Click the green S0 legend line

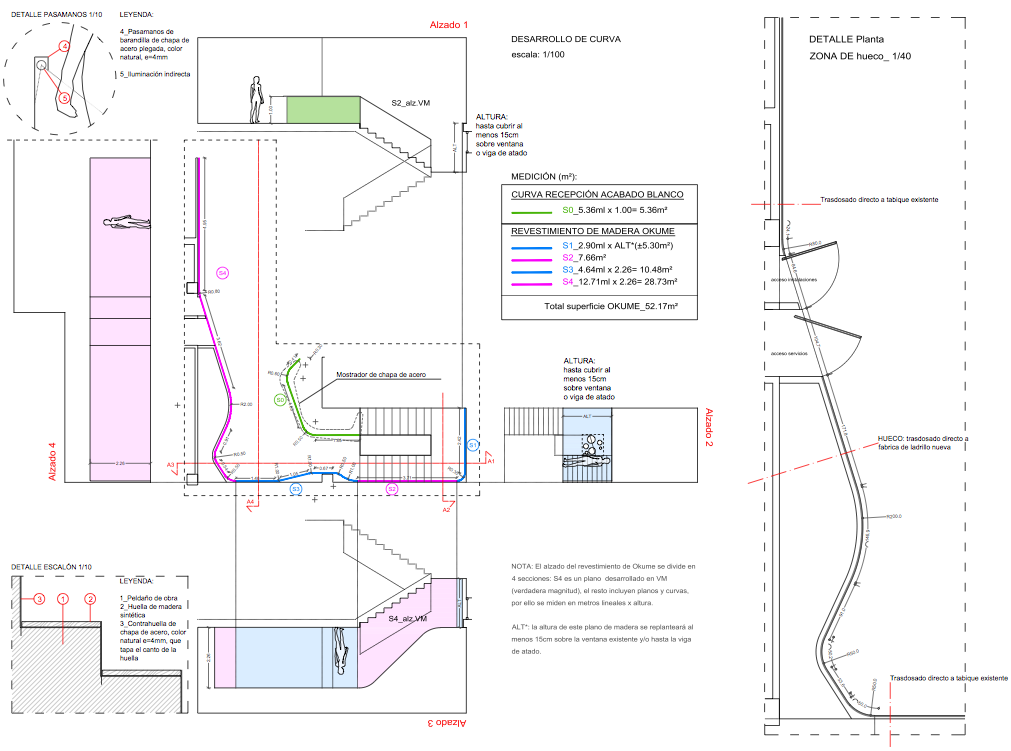532,211
